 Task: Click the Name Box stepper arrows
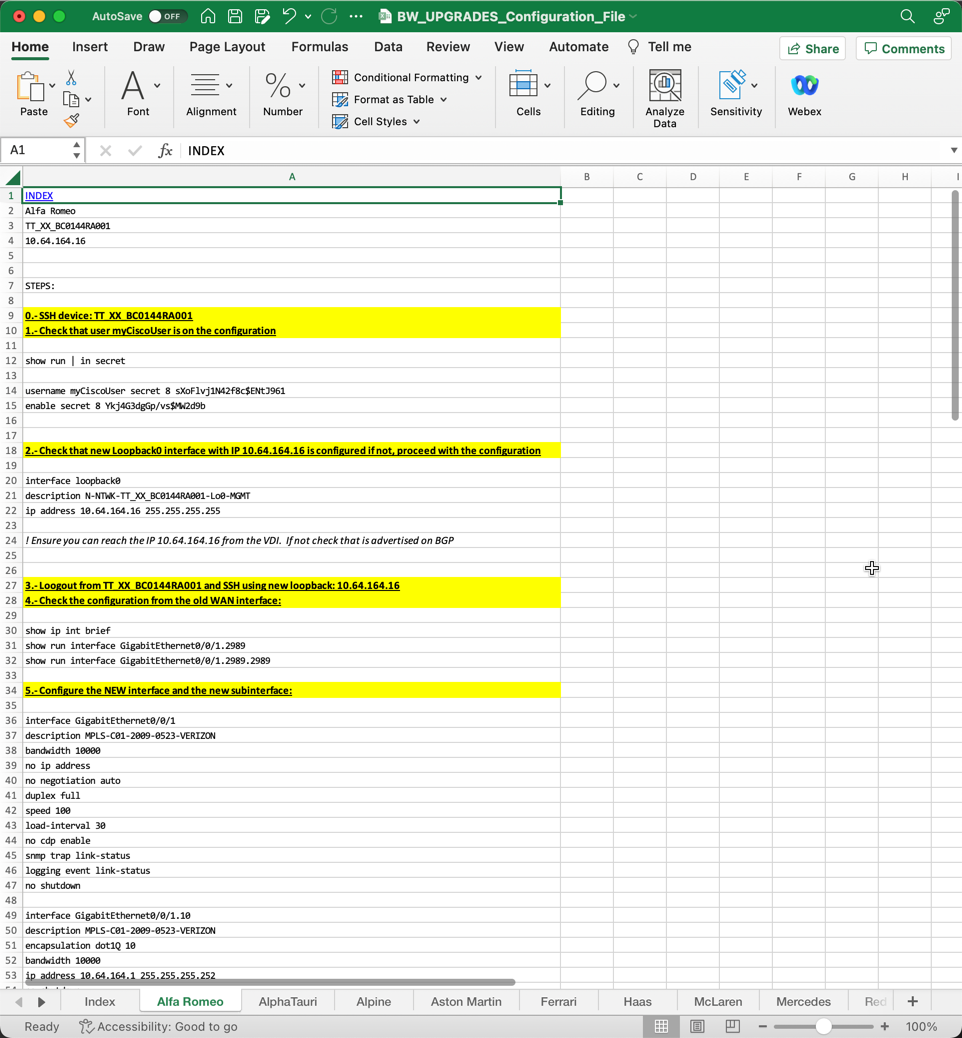click(x=77, y=150)
